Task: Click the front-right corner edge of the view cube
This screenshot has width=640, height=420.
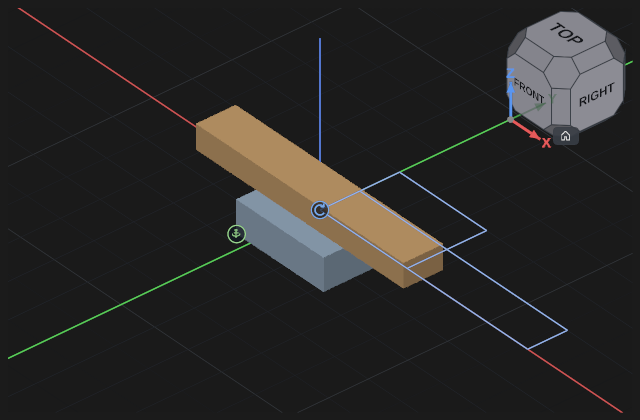Action: click(x=561, y=107)
